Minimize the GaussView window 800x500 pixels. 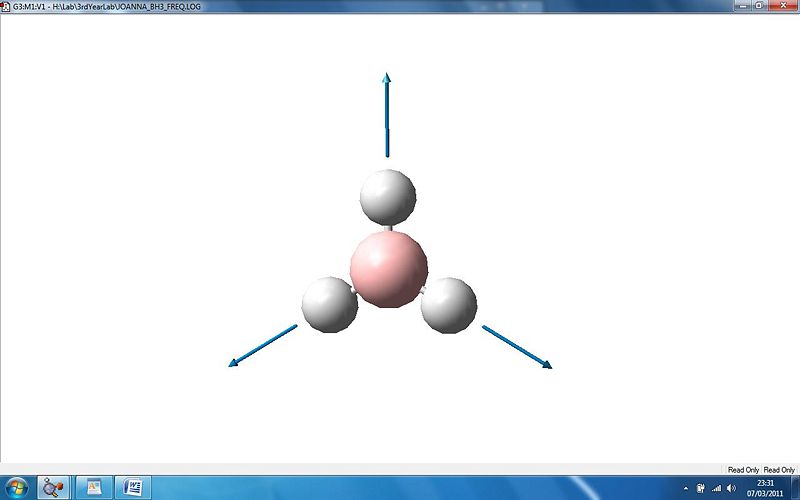(x=742, y=5)
